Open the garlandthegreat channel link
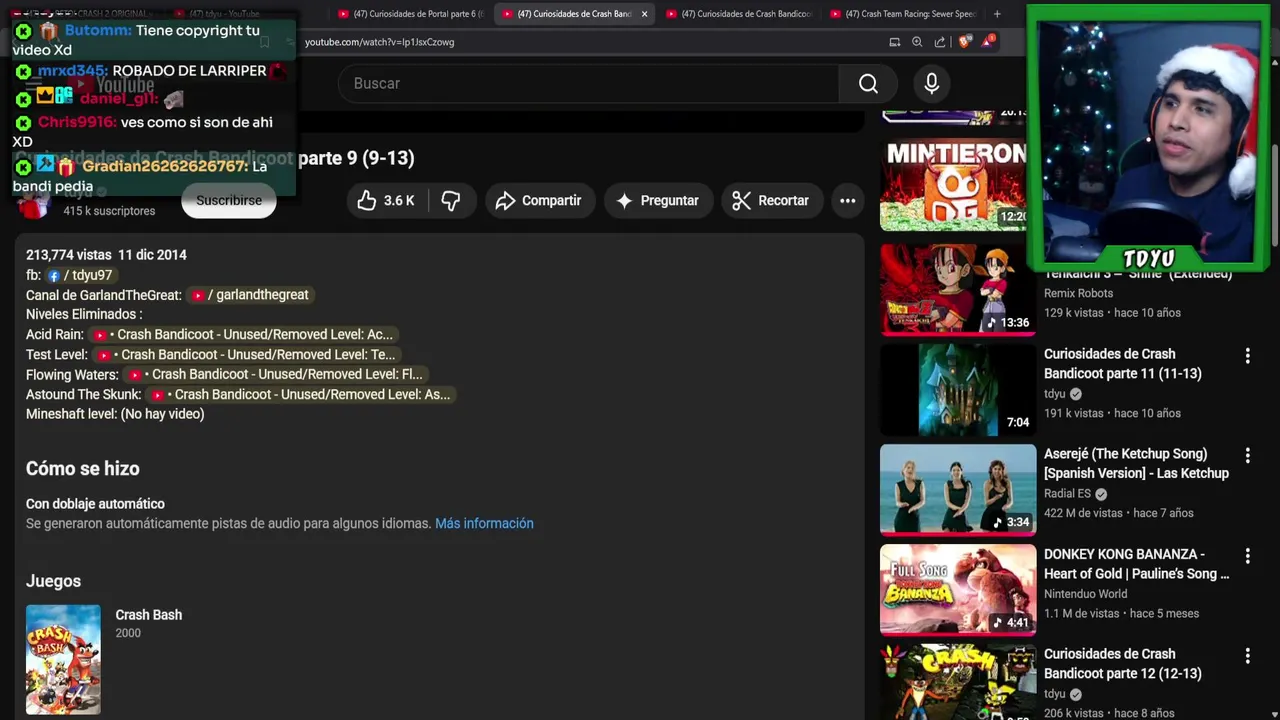The width and height of the screenshot is (1280, 720). coord(250,295)
